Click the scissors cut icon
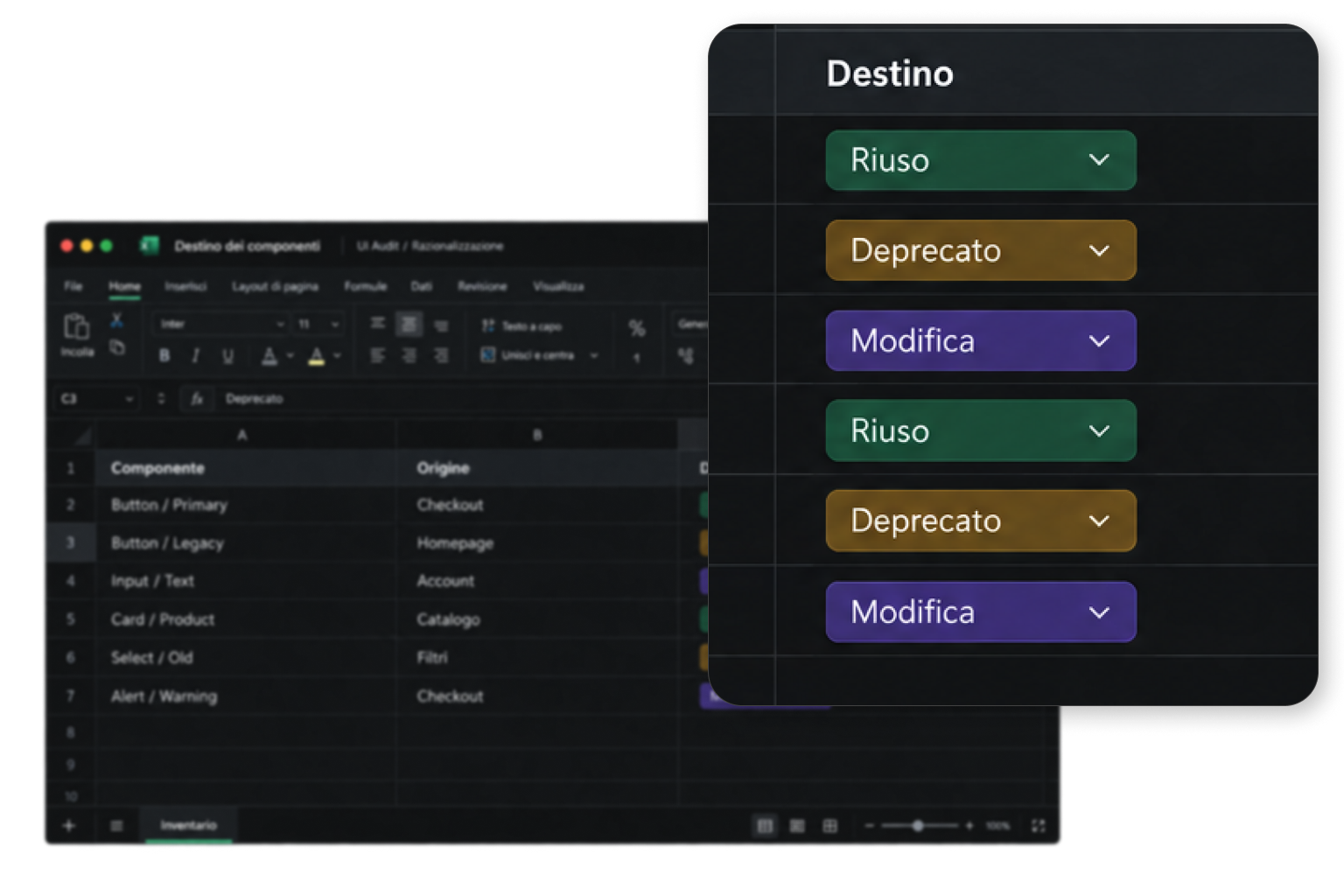Viewport: 1344px width, 896px height. tap(116, 321)
